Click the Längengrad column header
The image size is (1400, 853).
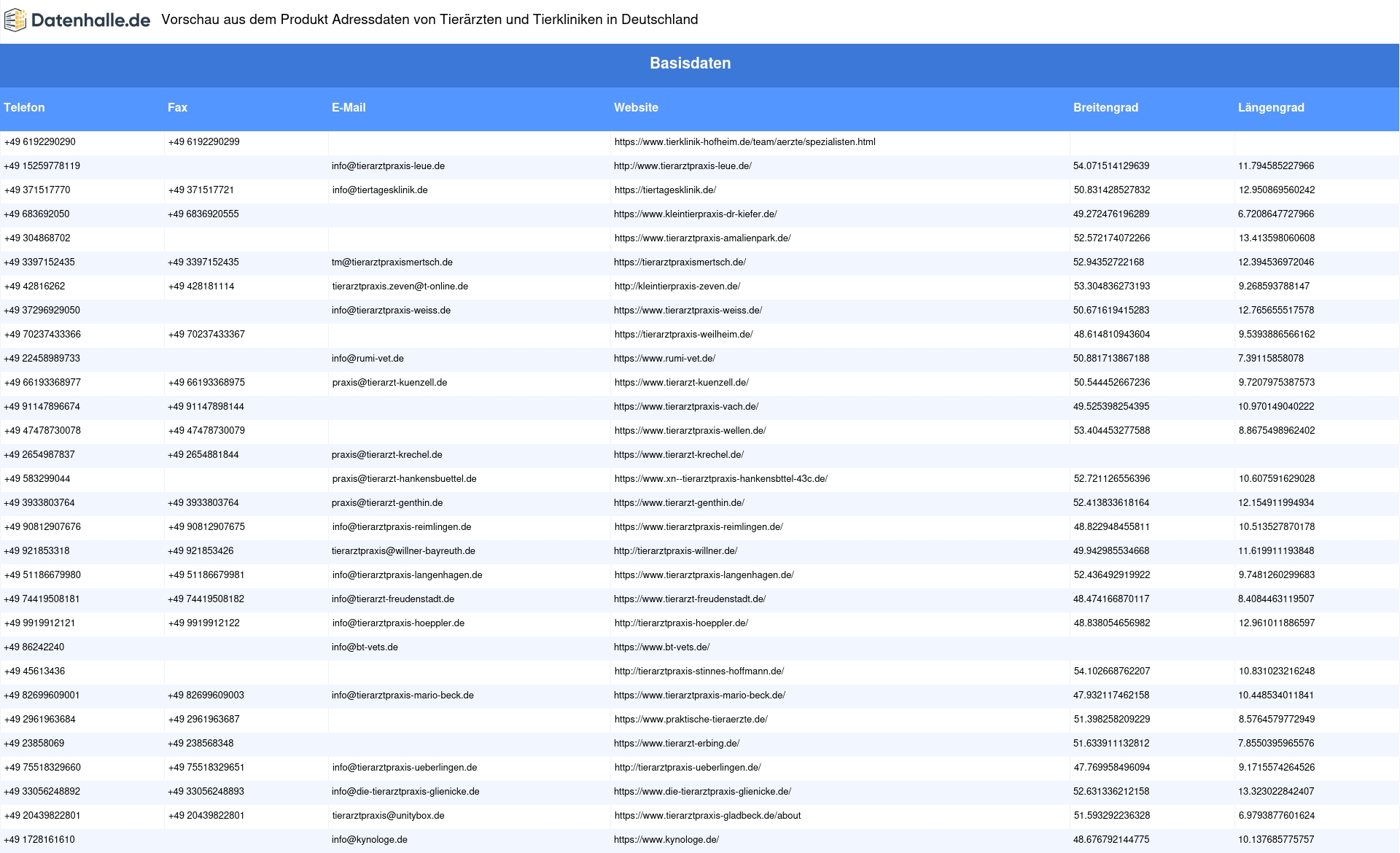click(x=1271, y=107)
